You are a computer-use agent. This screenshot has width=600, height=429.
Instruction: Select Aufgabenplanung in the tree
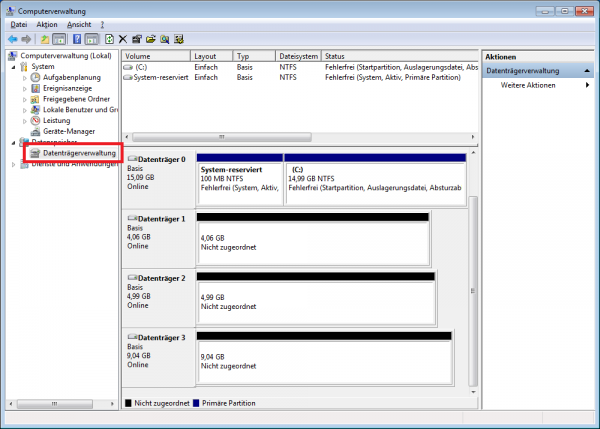click(x=72, y=77)
